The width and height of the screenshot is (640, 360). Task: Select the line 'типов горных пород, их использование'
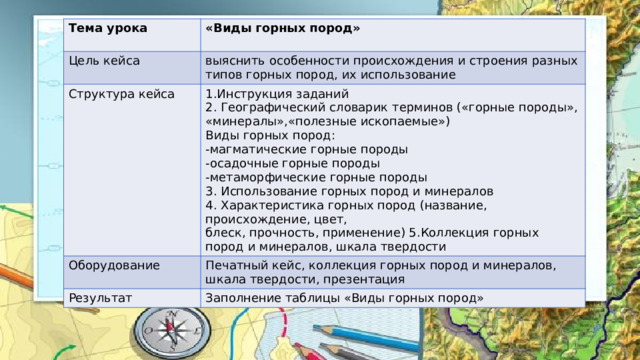click(330, 75)
